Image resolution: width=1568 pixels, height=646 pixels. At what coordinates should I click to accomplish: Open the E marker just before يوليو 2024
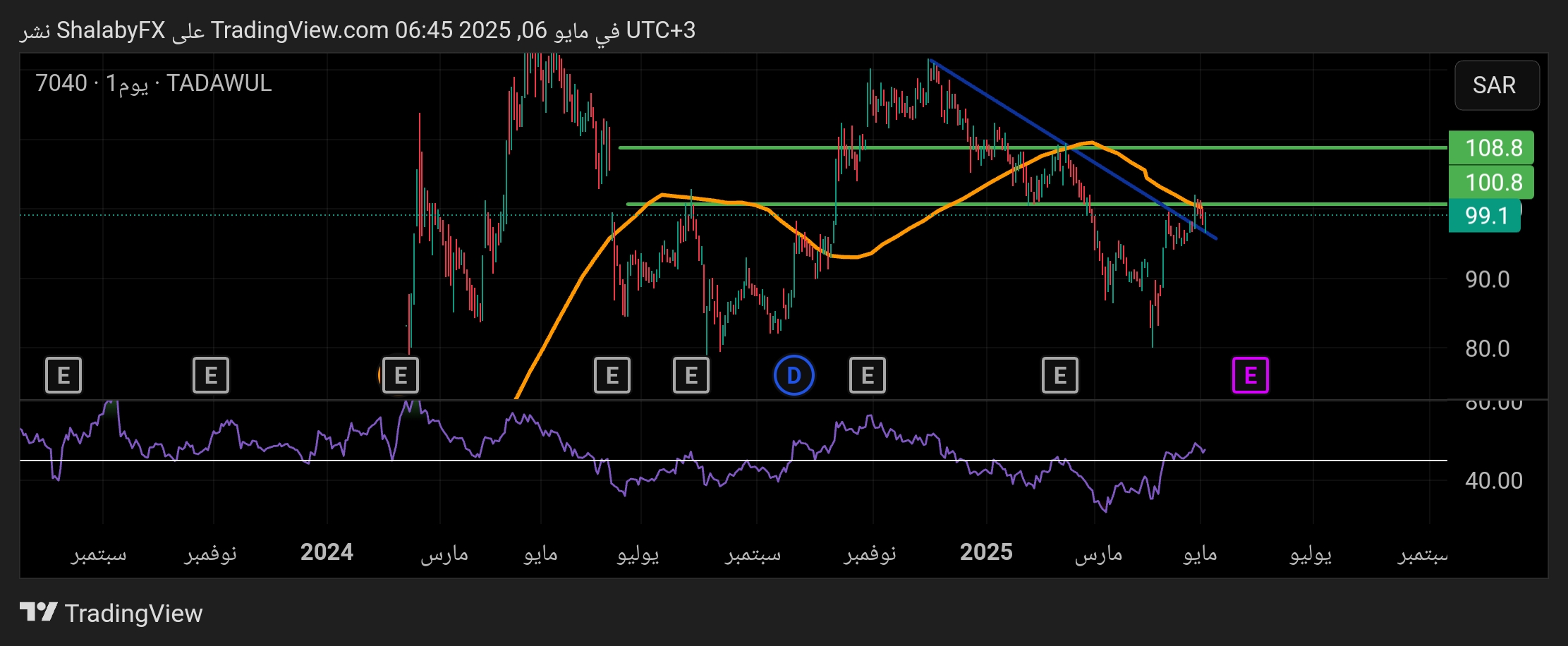pos(612,375)
